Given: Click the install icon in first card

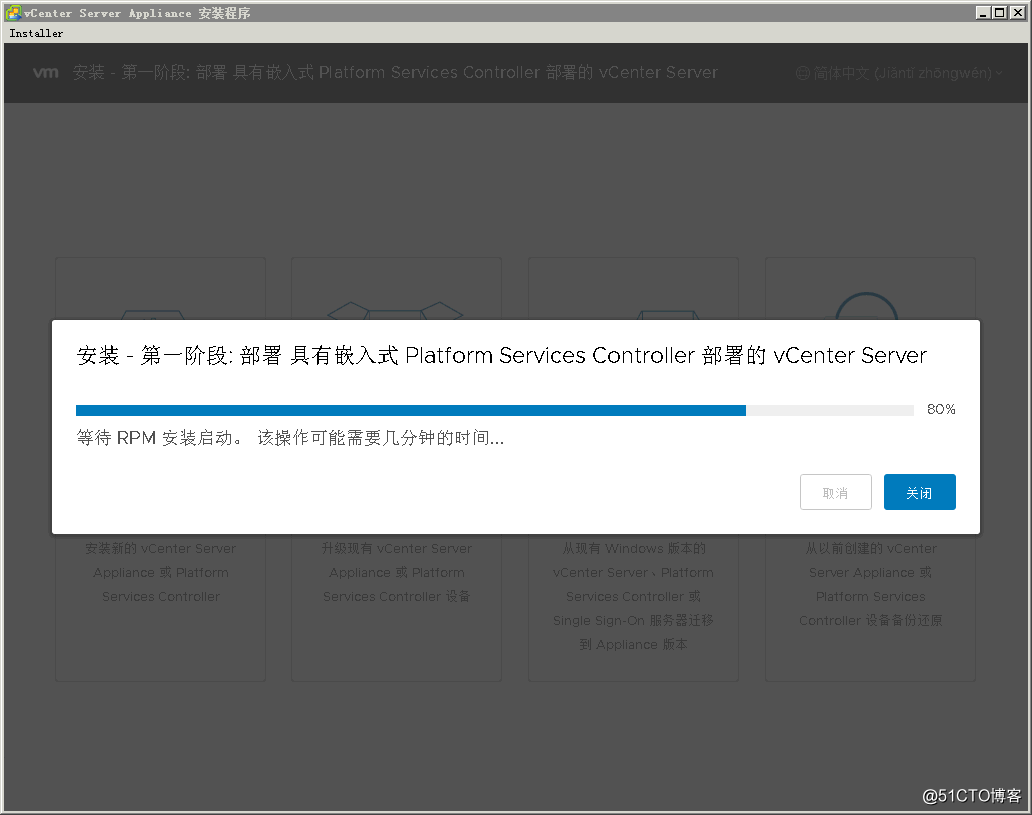Looking at the screenshot, I should (x=153, y=315).
